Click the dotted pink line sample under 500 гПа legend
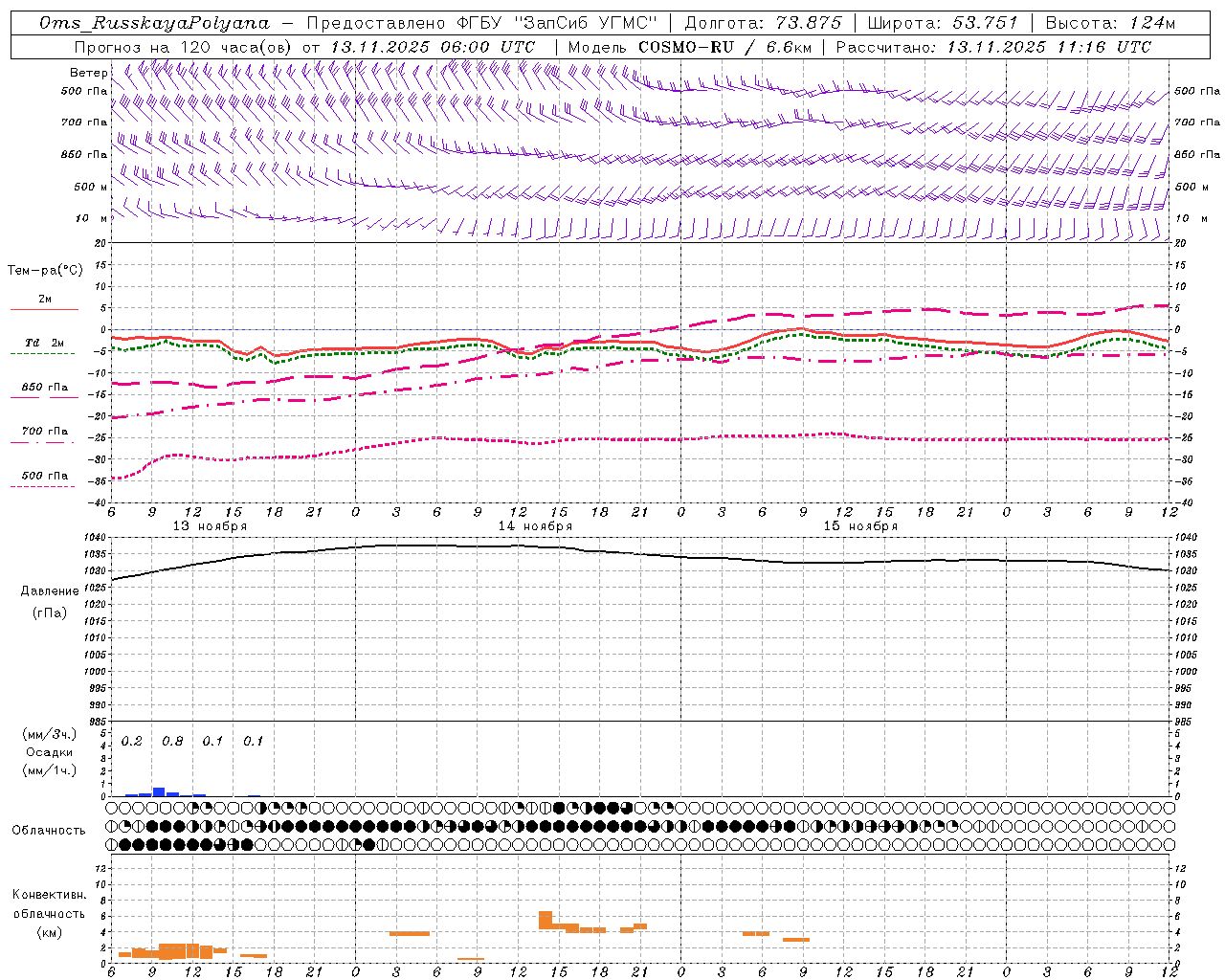1225x980 pixels. click(43, 486)
